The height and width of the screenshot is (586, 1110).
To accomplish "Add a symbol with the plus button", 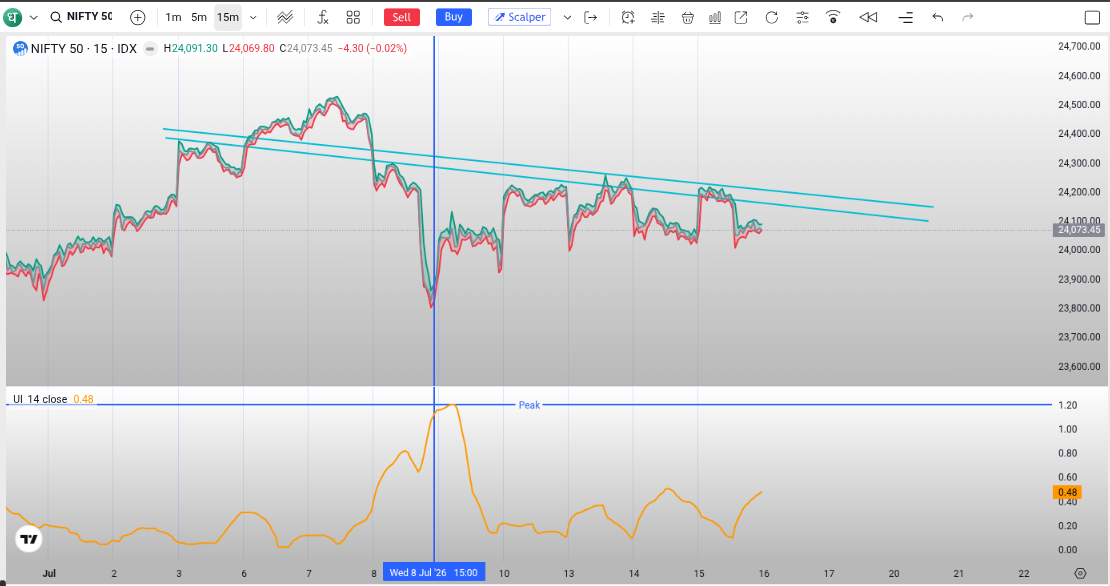I will [x=138, y=17].
